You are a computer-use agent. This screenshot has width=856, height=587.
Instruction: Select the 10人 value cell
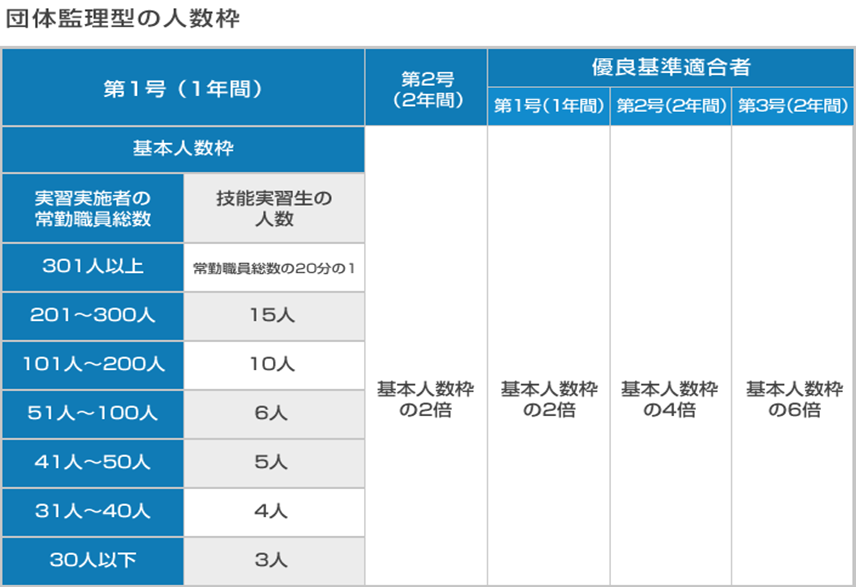(274, 365)
